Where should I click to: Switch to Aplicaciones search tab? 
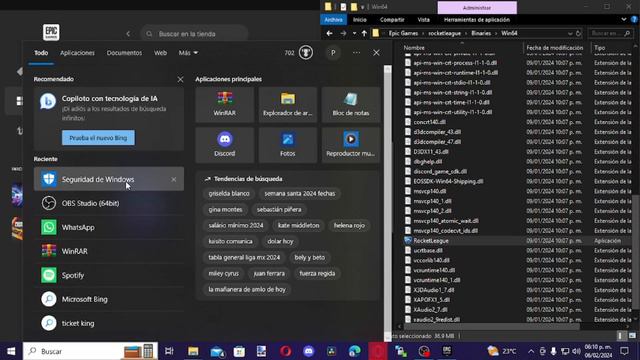77,53
